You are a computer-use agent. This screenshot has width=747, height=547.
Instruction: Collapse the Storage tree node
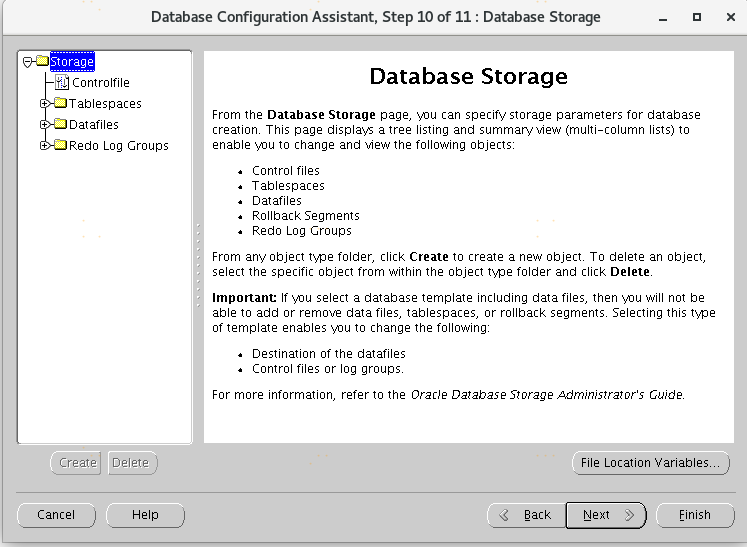pyautogui.click(x=27, y=62)
